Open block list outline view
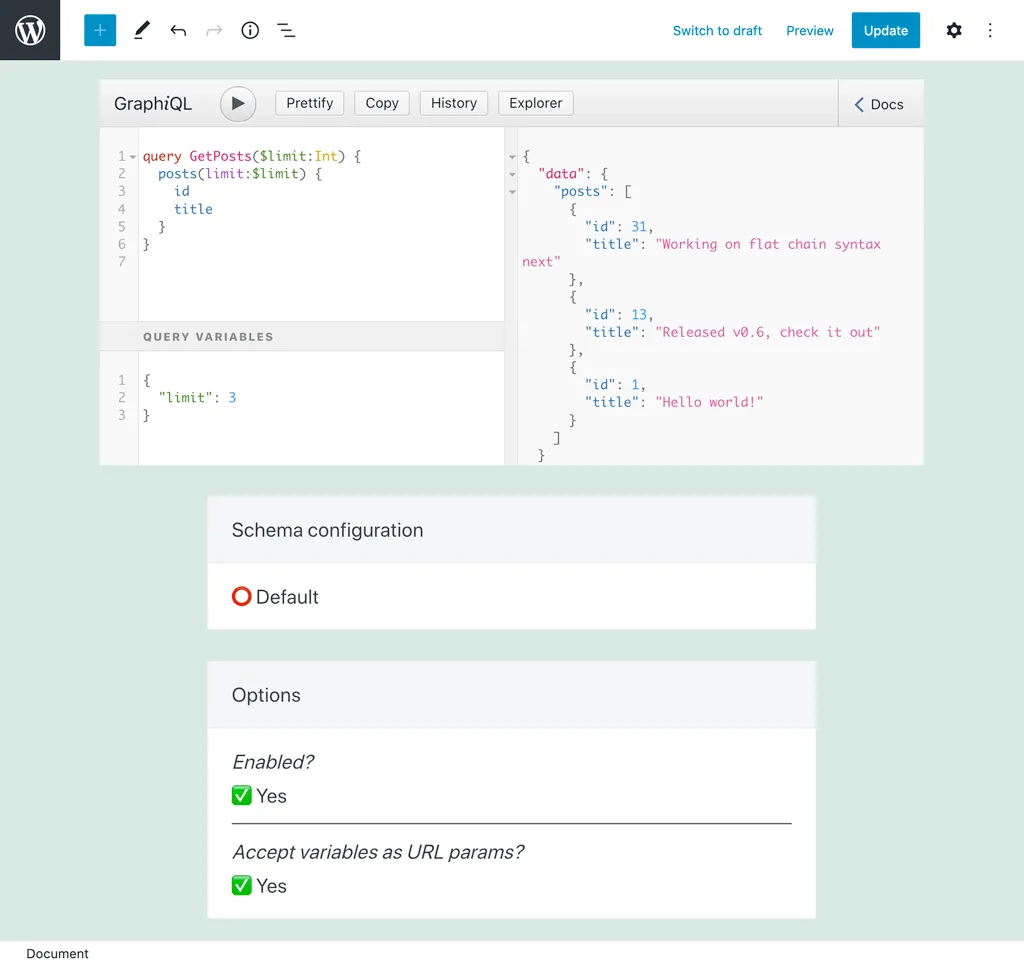Image resolution: width=1024 pixels, height=965 pixels. coord(286,30)
